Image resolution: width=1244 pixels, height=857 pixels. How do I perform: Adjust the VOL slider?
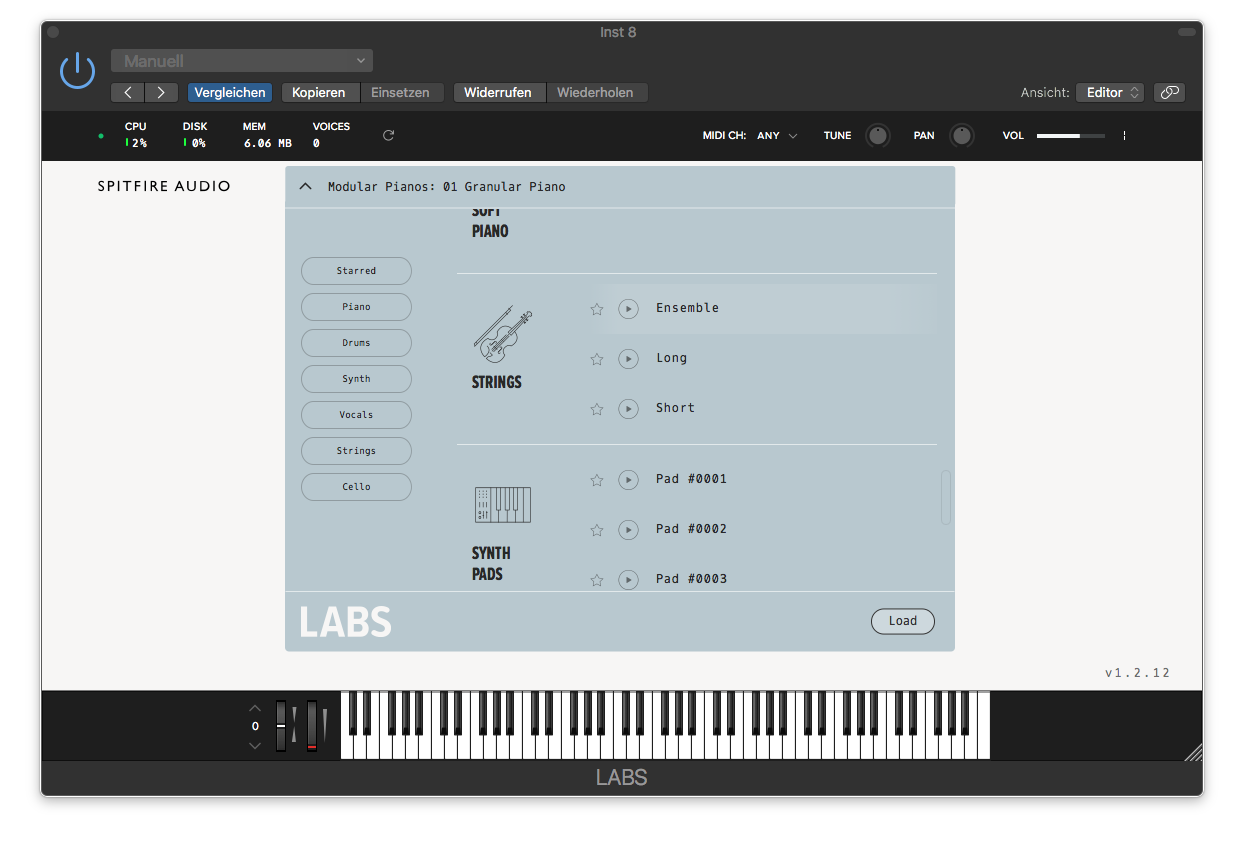[1071, 135]
